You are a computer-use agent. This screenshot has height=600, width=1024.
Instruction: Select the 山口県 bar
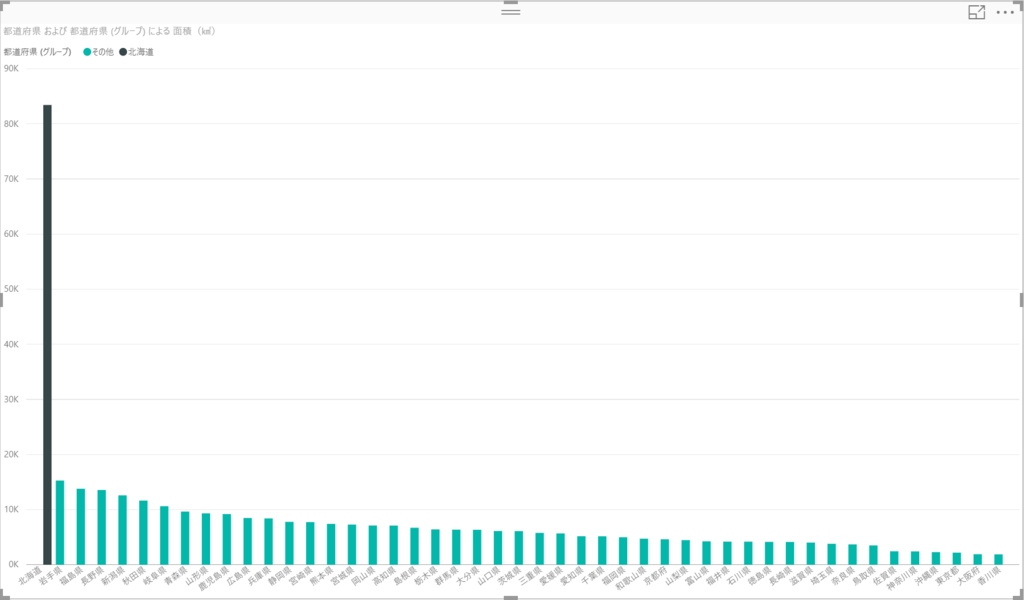498,547
